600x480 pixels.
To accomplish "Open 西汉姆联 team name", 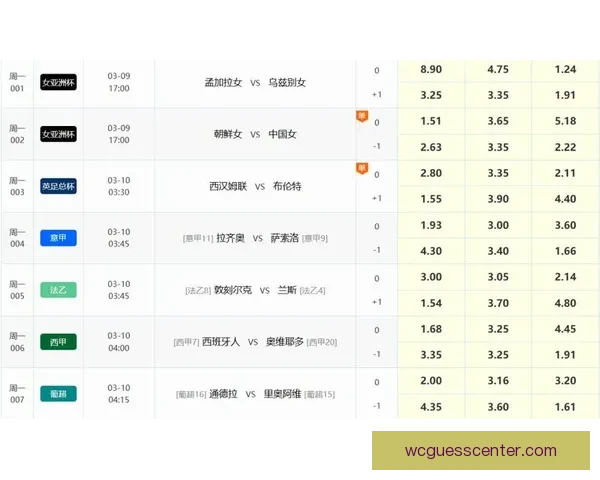I will 228,186.
